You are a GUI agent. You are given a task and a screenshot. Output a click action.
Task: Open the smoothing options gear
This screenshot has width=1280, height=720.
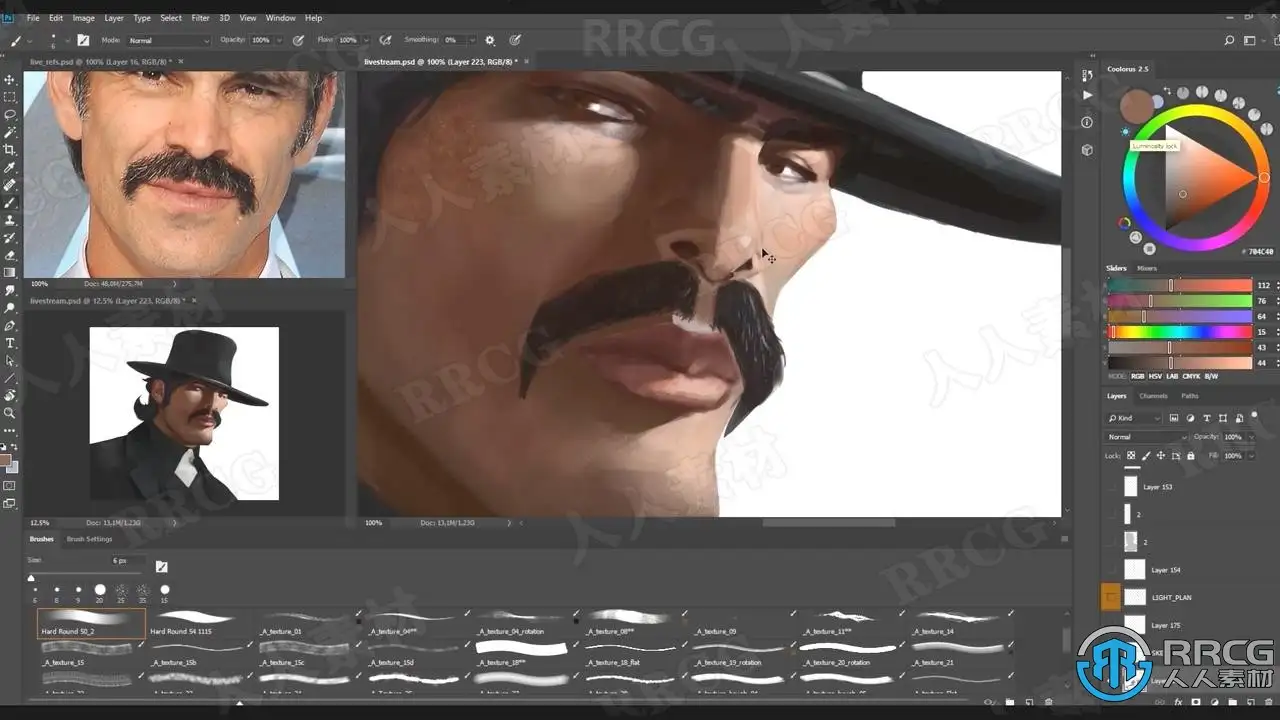[x=490, y=40]
